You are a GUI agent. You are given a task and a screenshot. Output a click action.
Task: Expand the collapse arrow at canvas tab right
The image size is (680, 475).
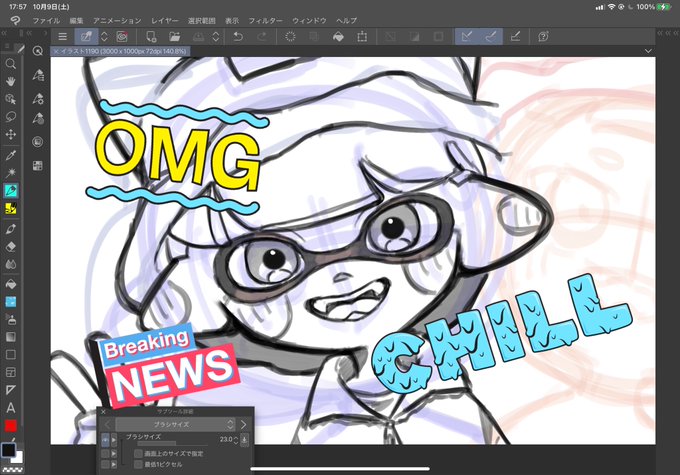pyautogui.click(x=648, y=51)
